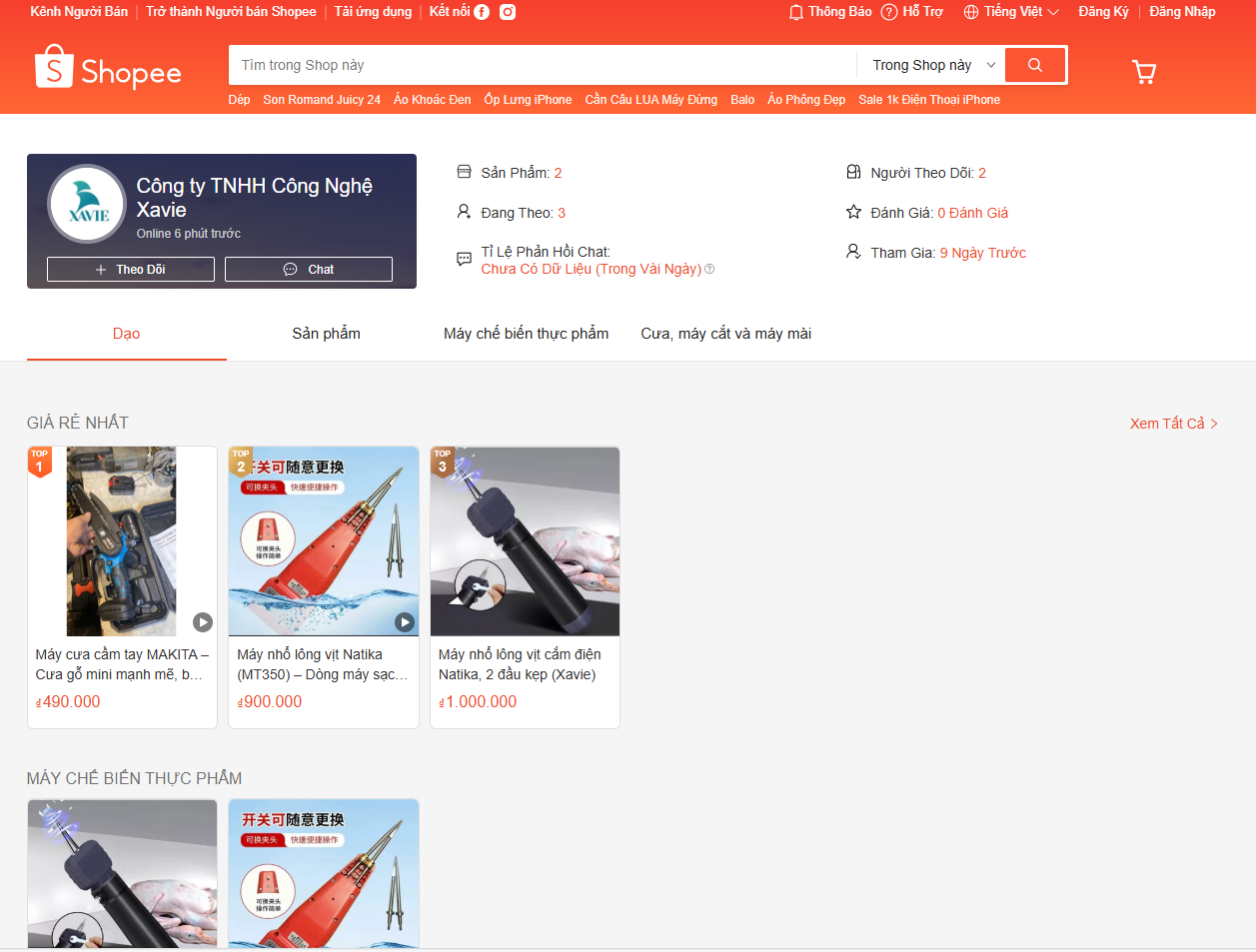This screenshot has width=1256, height=952.
Task: Focus the shop search input field
Action: tap(543, 65)
